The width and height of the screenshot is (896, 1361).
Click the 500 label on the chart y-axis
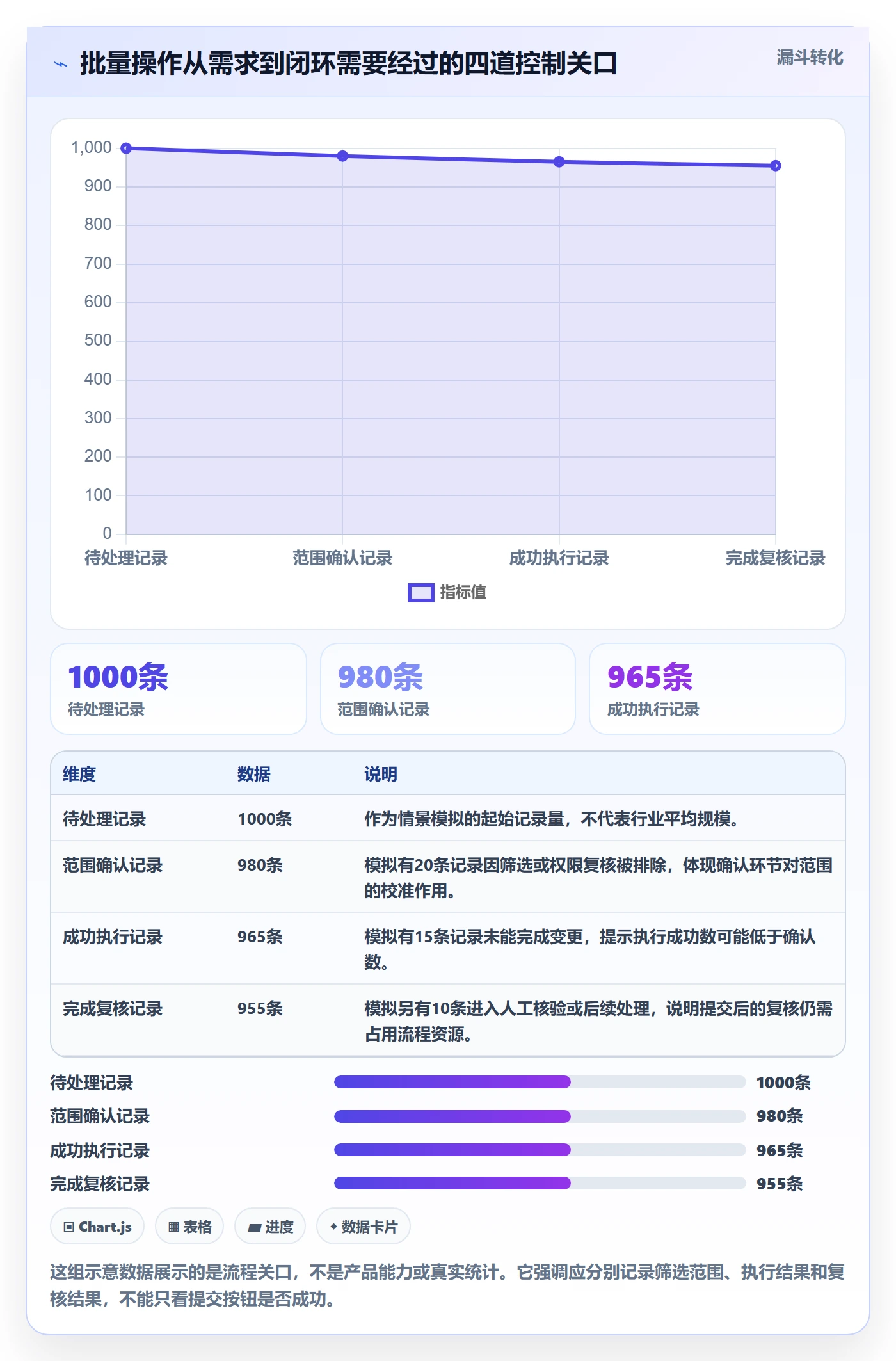click(x=98, y=341)
